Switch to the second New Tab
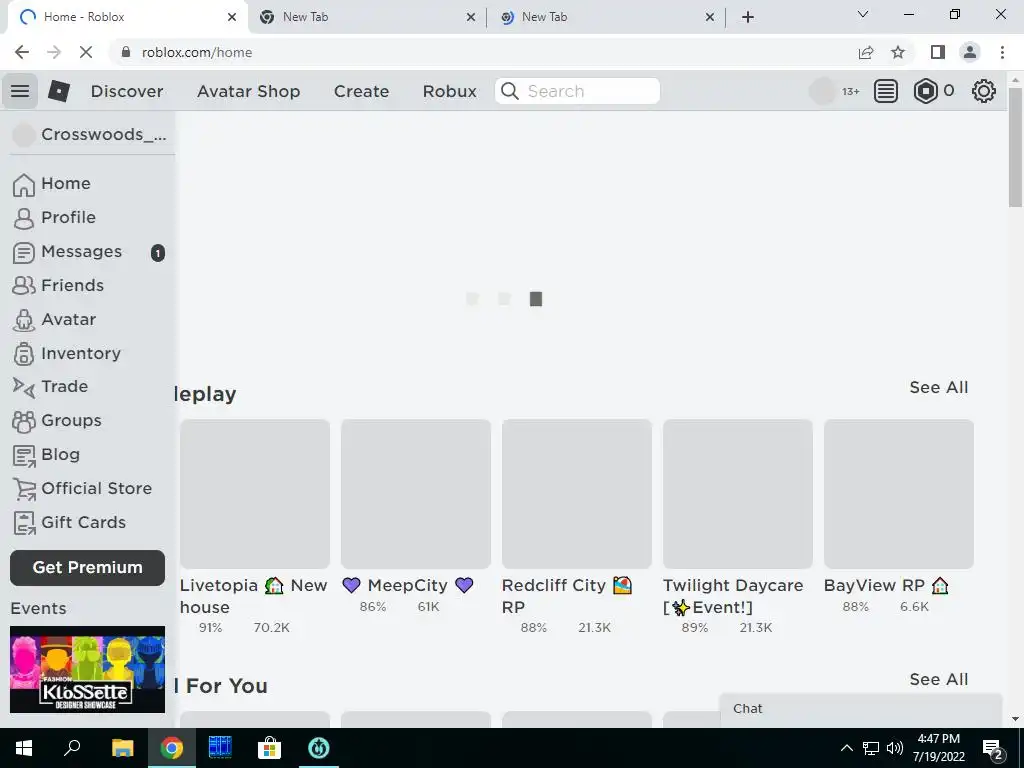The image size is (1024, 768). [366, 17]
